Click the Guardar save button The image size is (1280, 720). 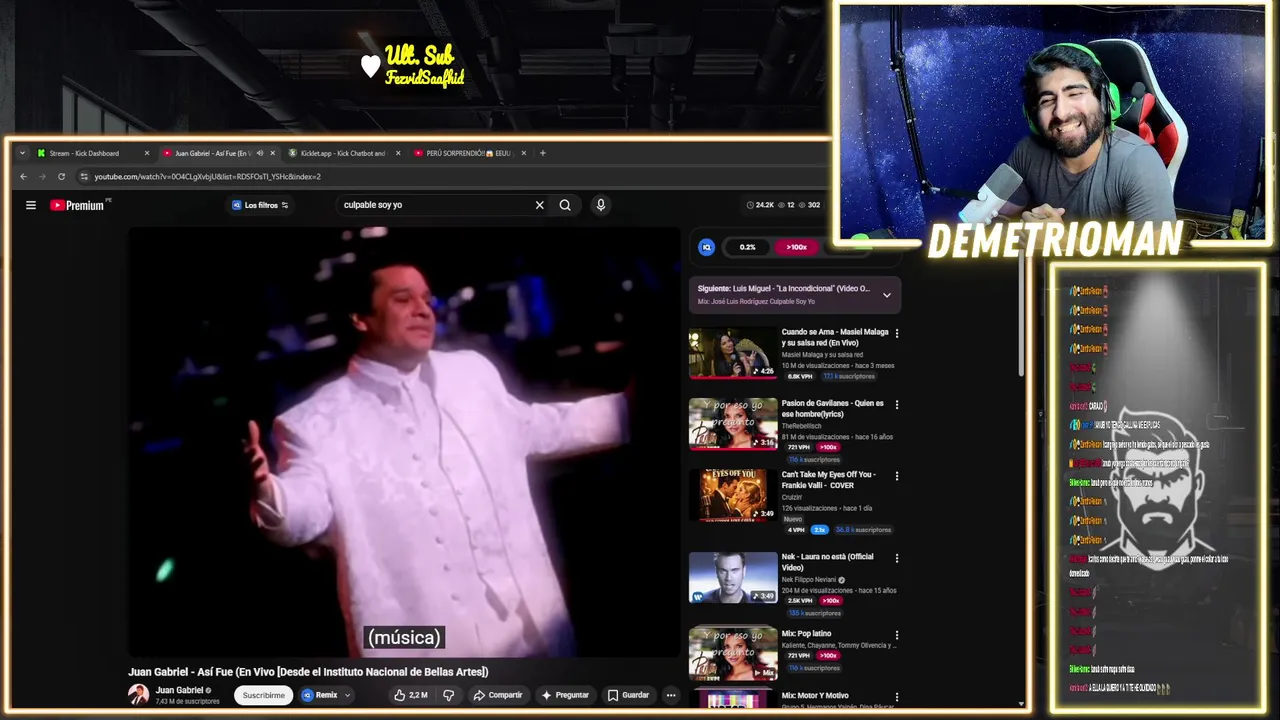click(628, 695)
